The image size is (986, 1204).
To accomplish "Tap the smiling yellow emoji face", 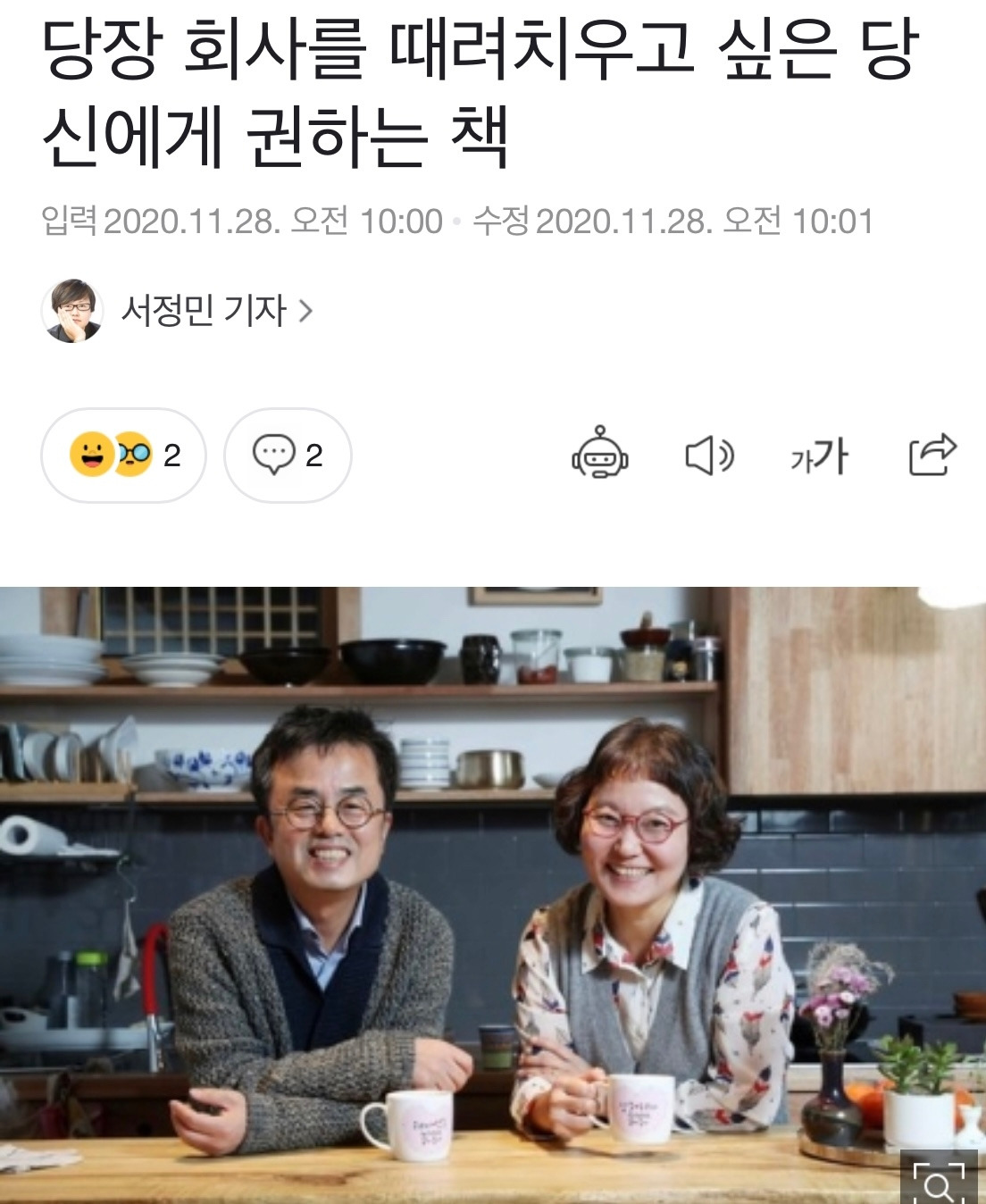I will (91, 454).
